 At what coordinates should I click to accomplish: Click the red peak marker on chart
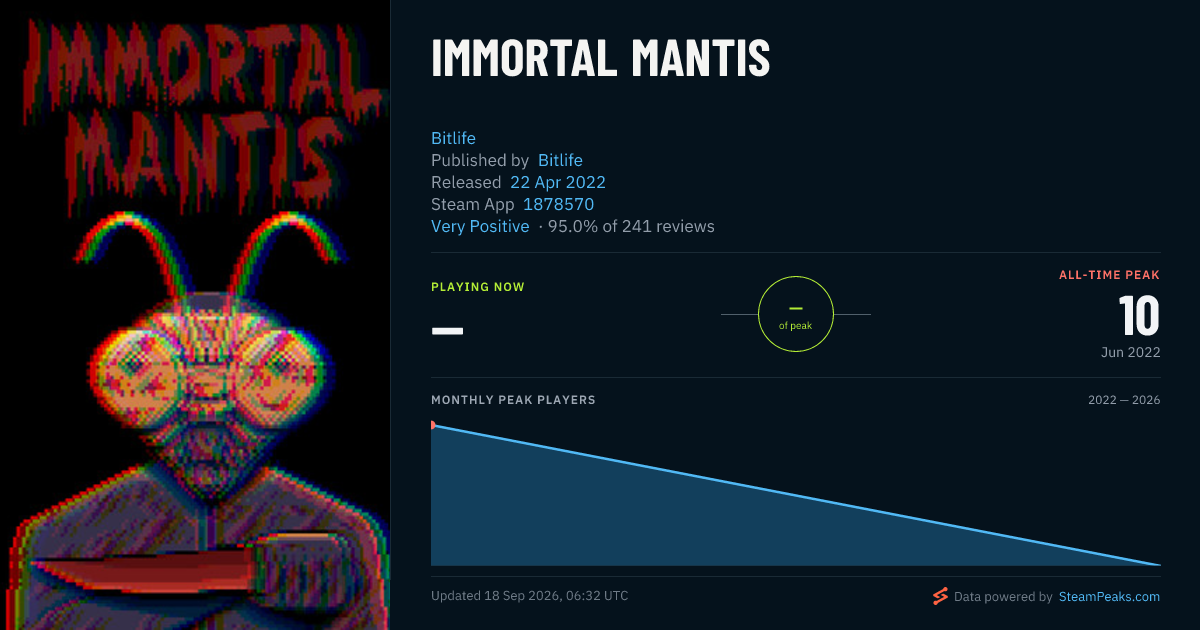[433, 425]
